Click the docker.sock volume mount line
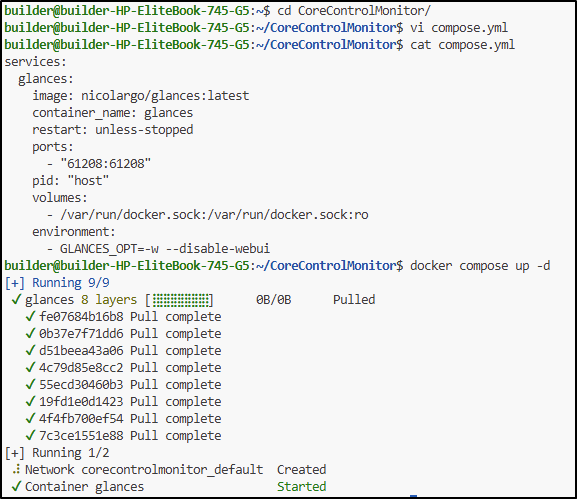 click(208, 215)
